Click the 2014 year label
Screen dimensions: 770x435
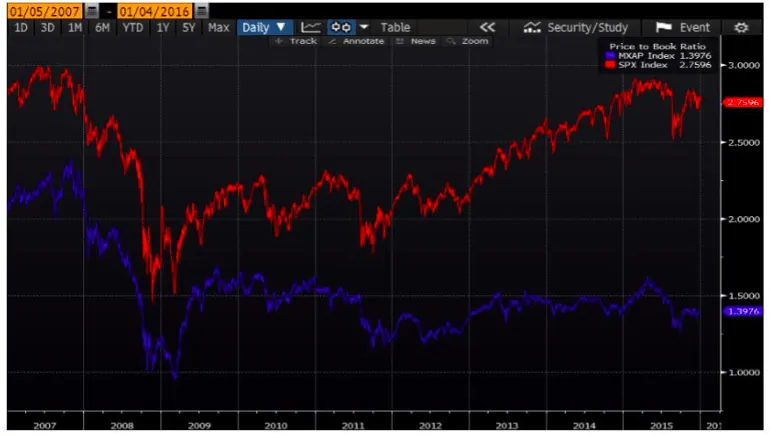584,426
